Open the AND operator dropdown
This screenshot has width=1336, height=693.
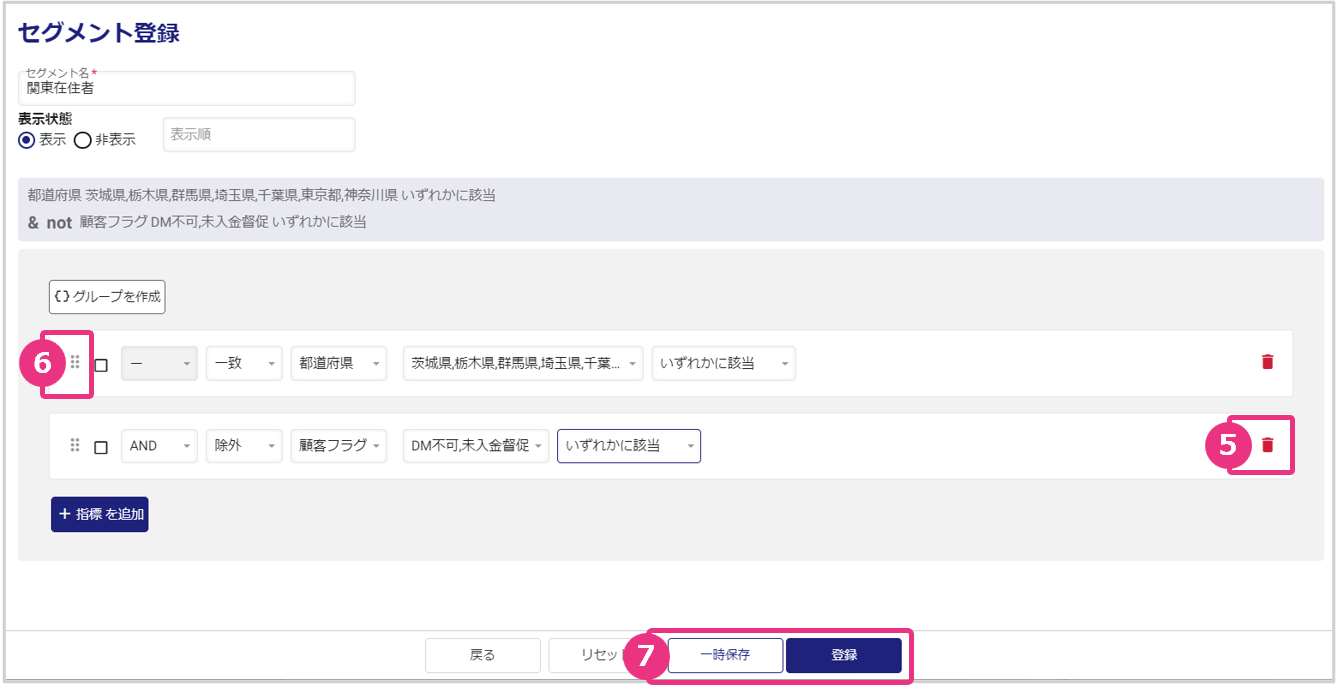click(159, 446)
